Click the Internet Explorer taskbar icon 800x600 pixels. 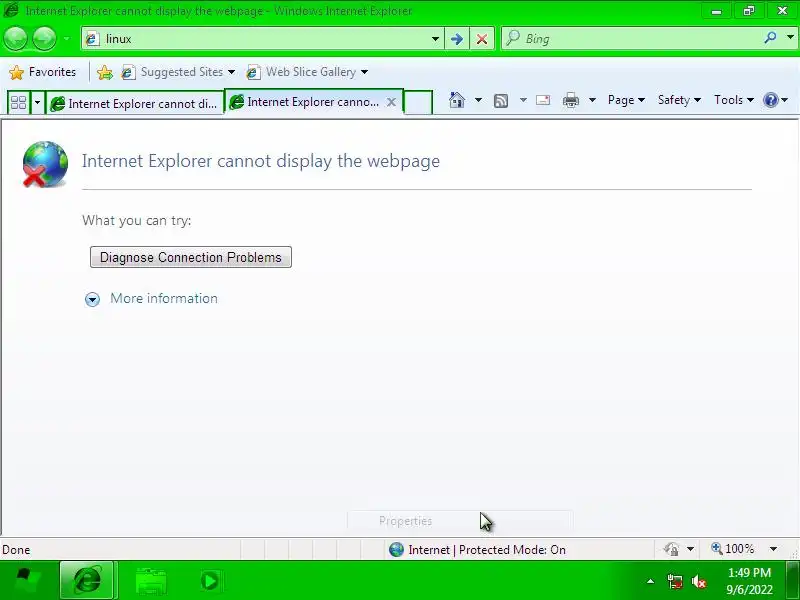pos(87,580)
